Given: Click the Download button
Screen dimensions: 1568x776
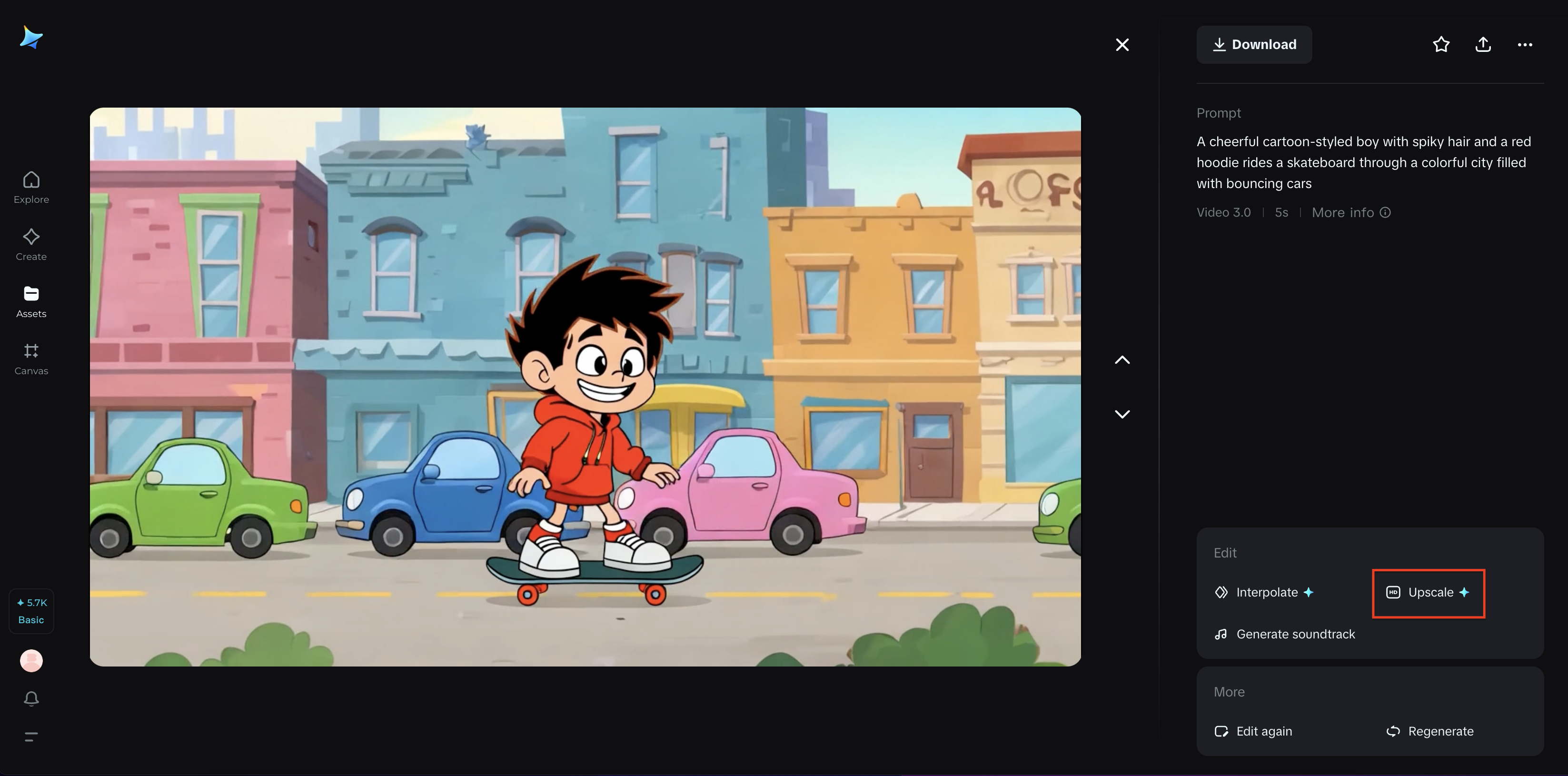Looking at the screenshot, I should pyautogui.click(x=1254, y=44).
